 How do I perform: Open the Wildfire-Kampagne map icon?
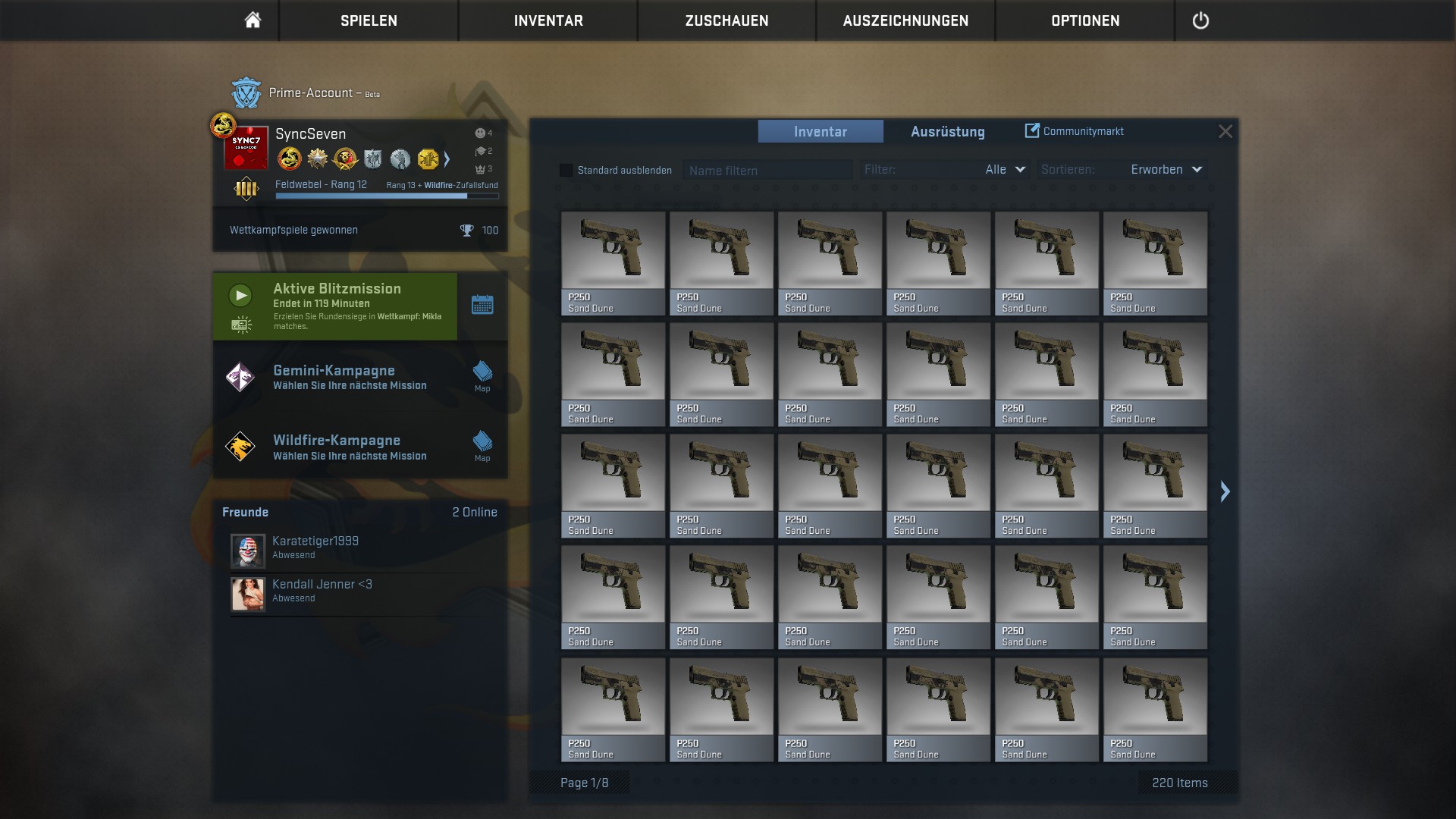coord(482,445)
